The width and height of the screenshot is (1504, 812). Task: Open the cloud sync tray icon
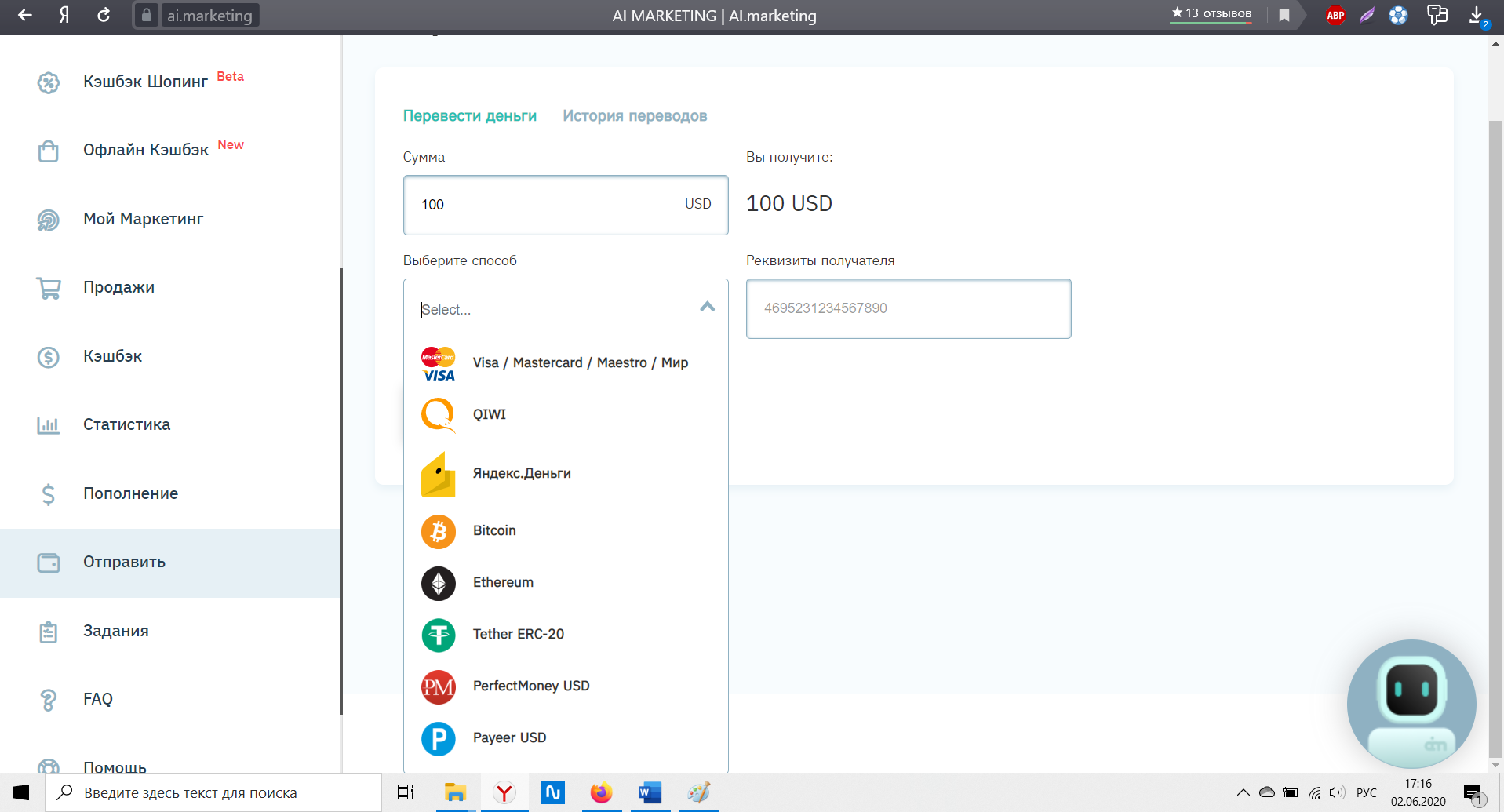coord(1267,792)
